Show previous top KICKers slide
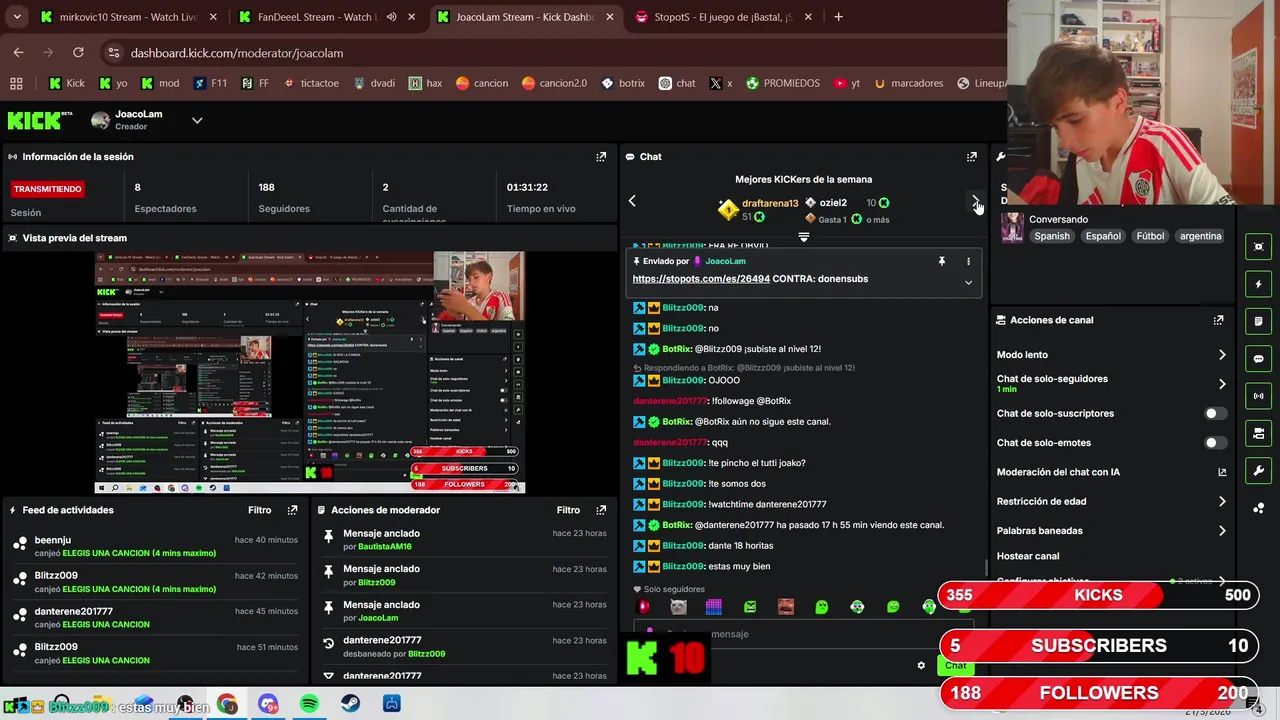 pyautogui.click(x=632, y=201)
